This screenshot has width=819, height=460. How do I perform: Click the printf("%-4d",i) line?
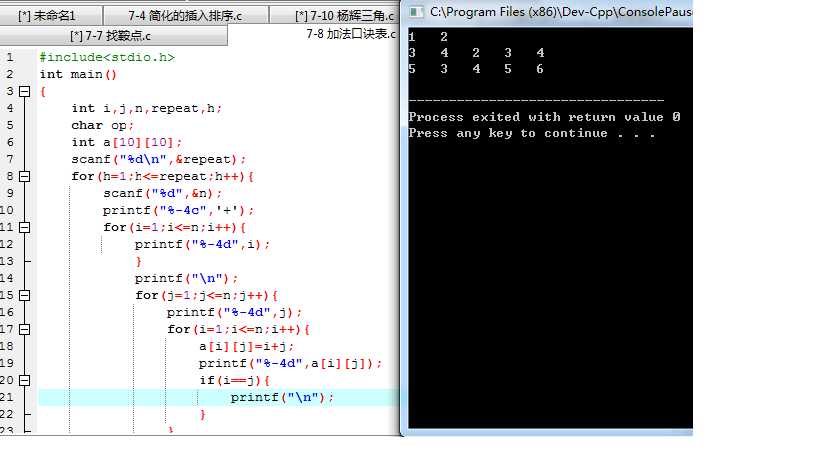click(x=202, y=244)
